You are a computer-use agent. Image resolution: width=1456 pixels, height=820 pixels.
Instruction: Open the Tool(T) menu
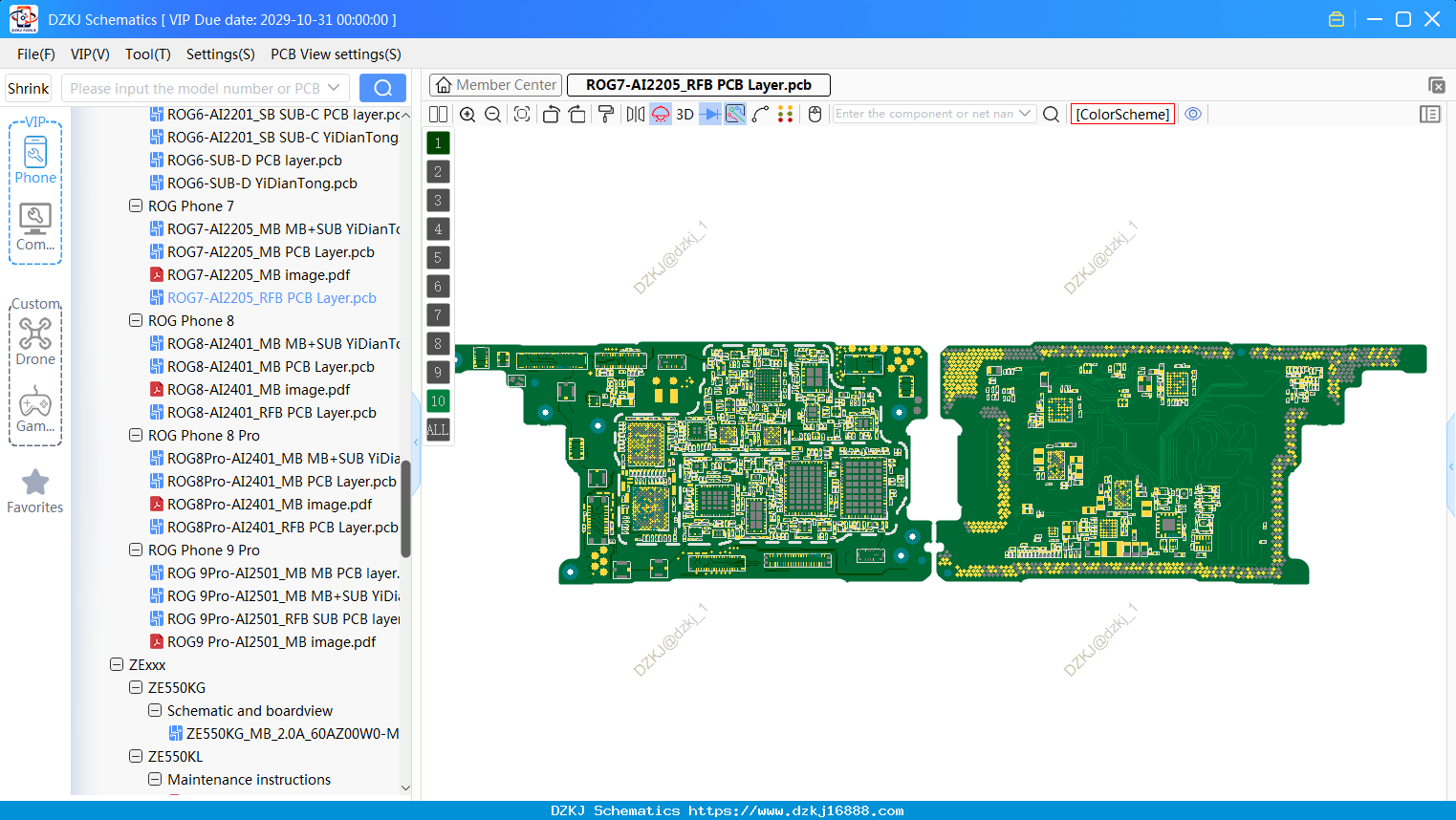click(x=148, y=54)
